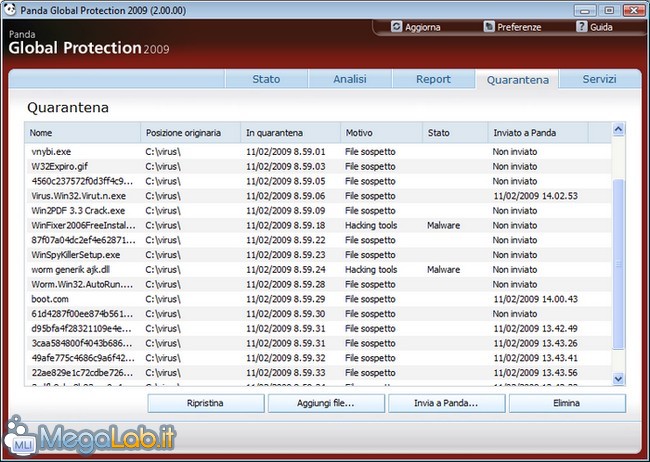Click Malware status of worm generik row
The width and height of the screenshot is (650, 462).
444,270
